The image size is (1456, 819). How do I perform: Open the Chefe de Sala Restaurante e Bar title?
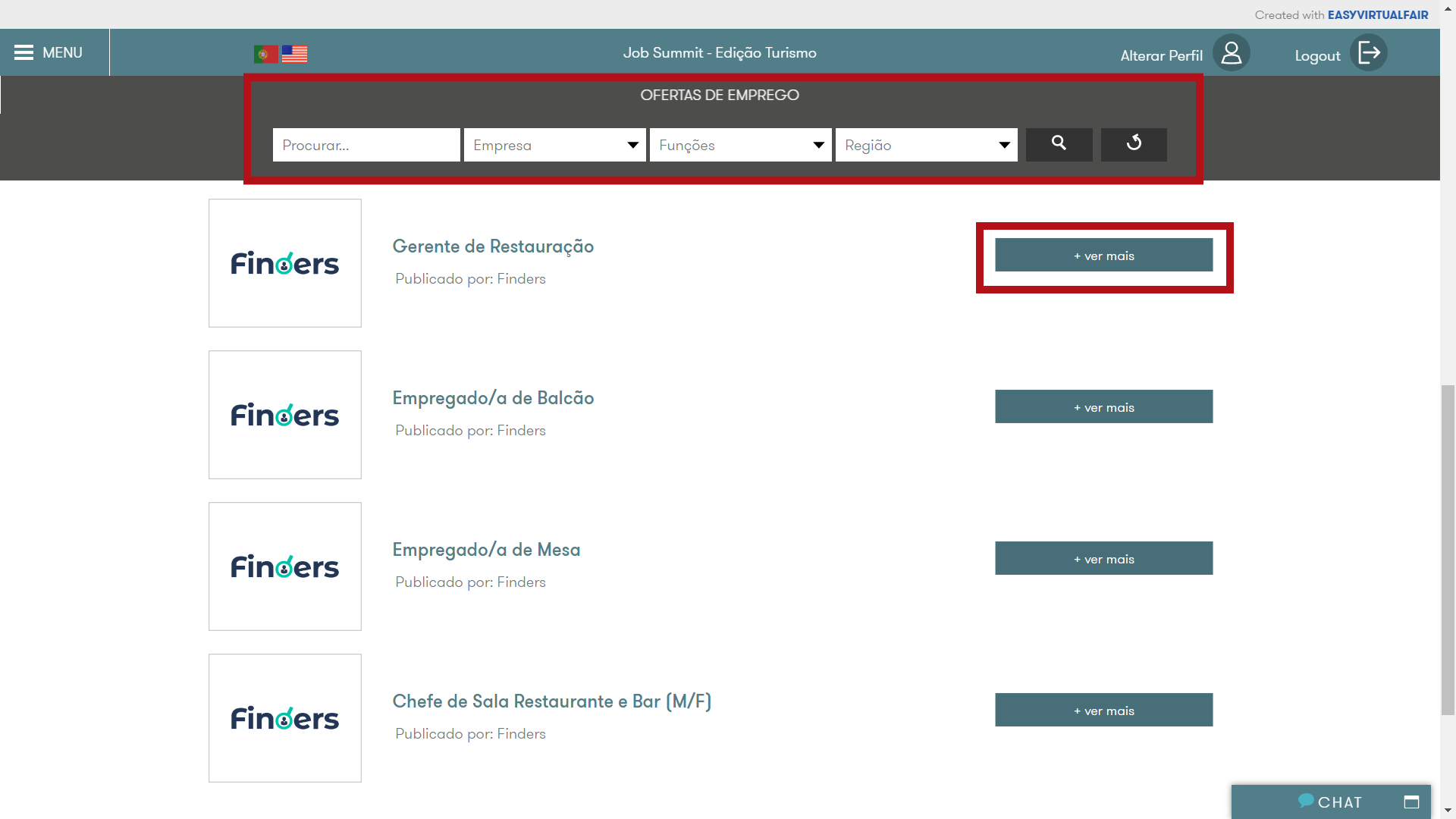coord(551,701)
